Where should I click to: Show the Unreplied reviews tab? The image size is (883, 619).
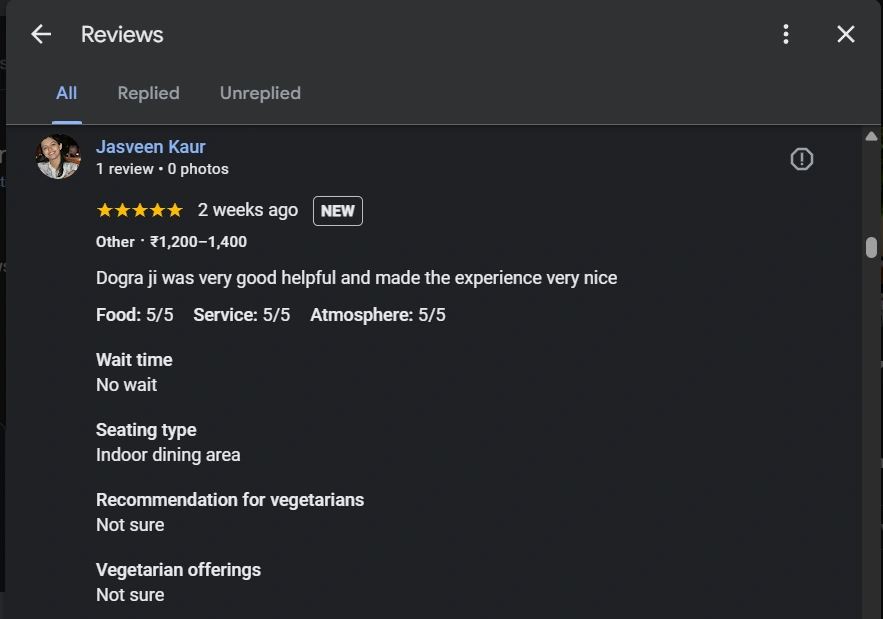[260, 93]
